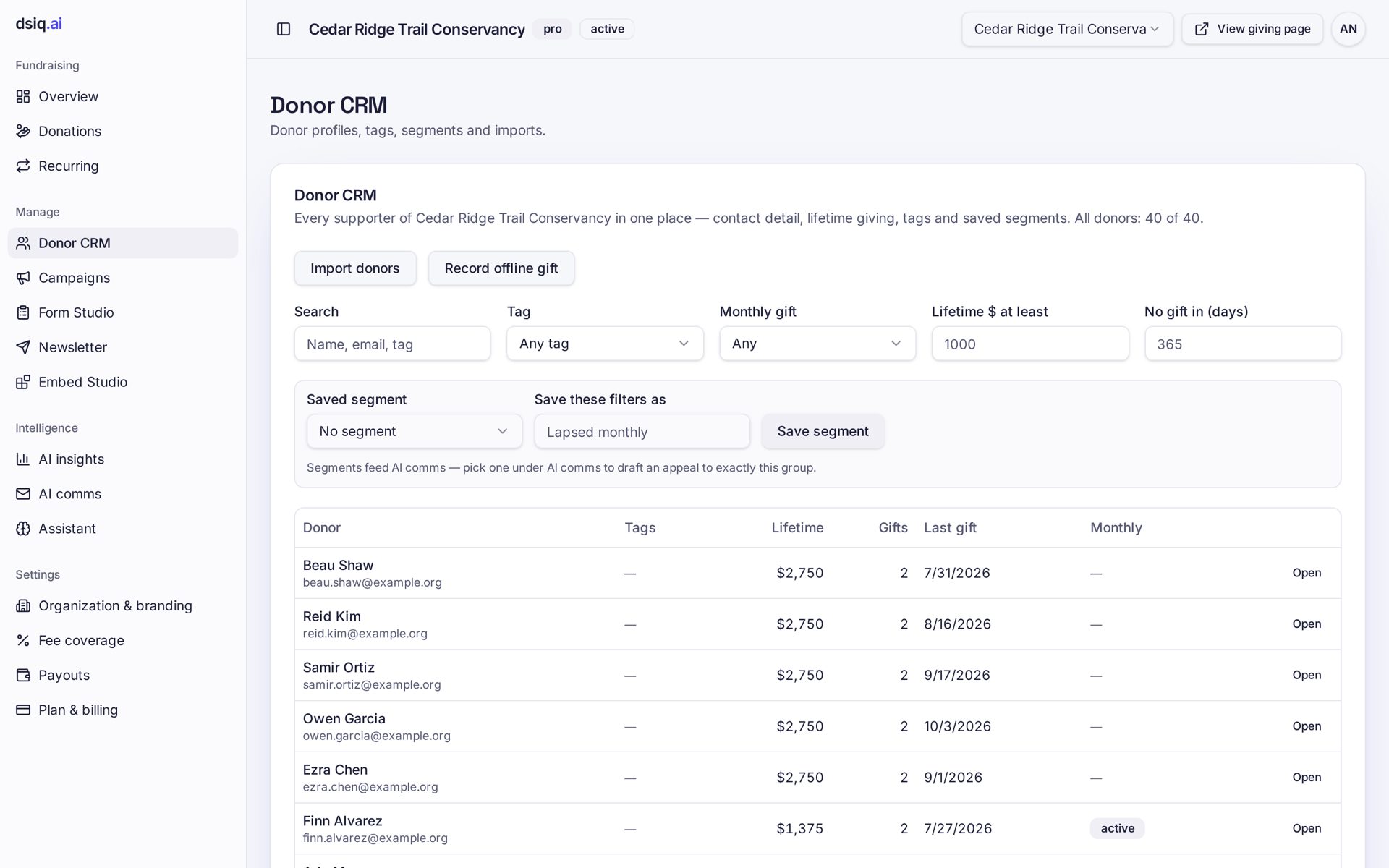
Task: Click the Donations hand-heart icon
Action: [23, 131]
